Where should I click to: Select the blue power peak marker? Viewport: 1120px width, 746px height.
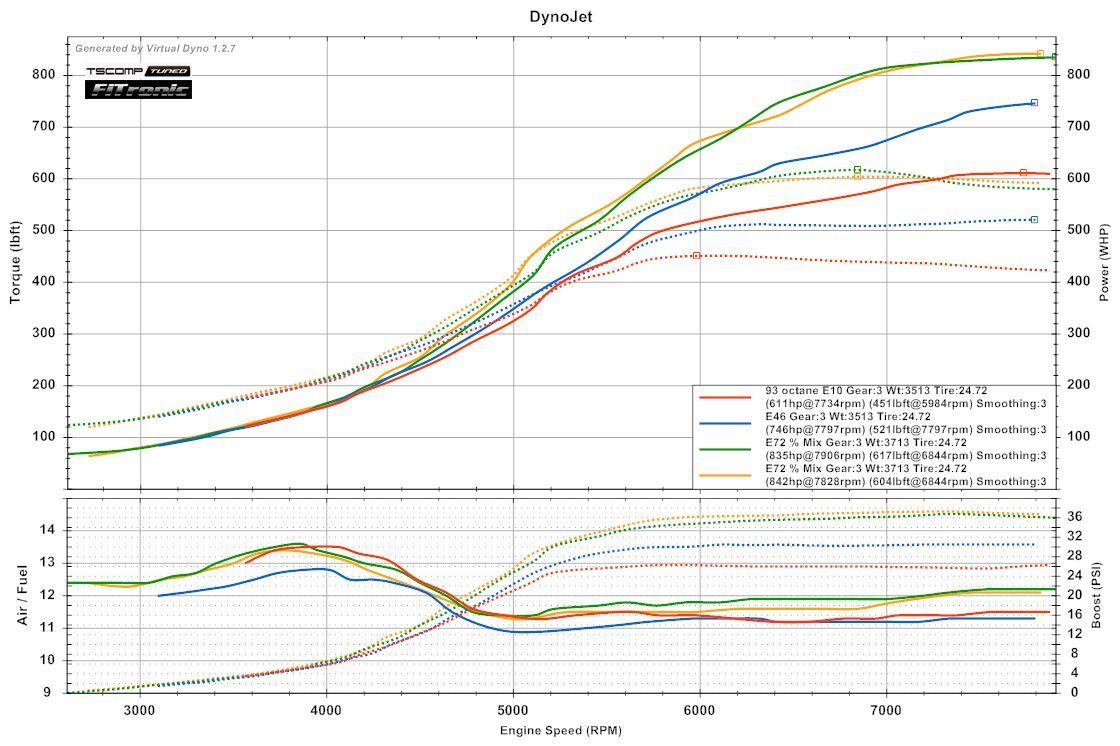[1034, 102]
